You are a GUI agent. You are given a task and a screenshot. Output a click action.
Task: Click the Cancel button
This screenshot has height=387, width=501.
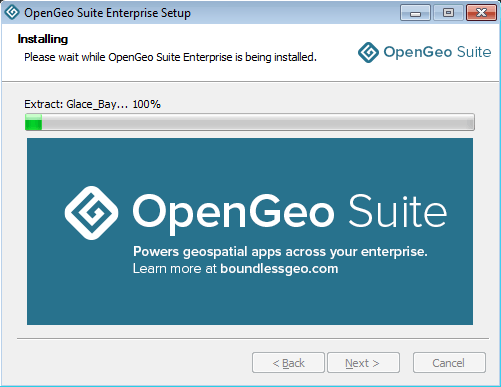pyautogui.click(x=449, y=363)
